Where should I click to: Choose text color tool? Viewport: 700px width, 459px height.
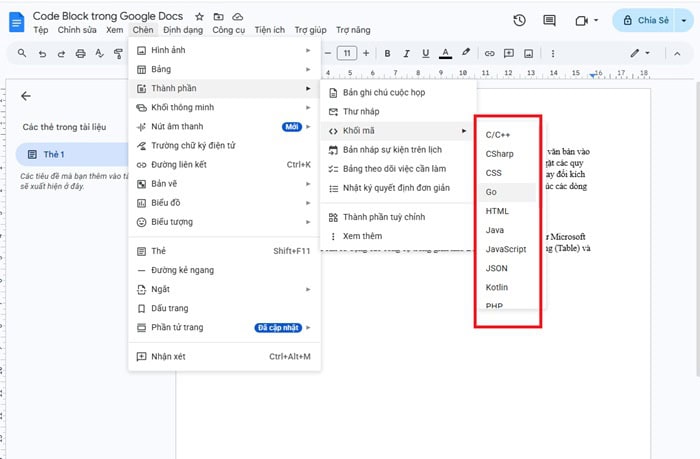click(445, 54)
